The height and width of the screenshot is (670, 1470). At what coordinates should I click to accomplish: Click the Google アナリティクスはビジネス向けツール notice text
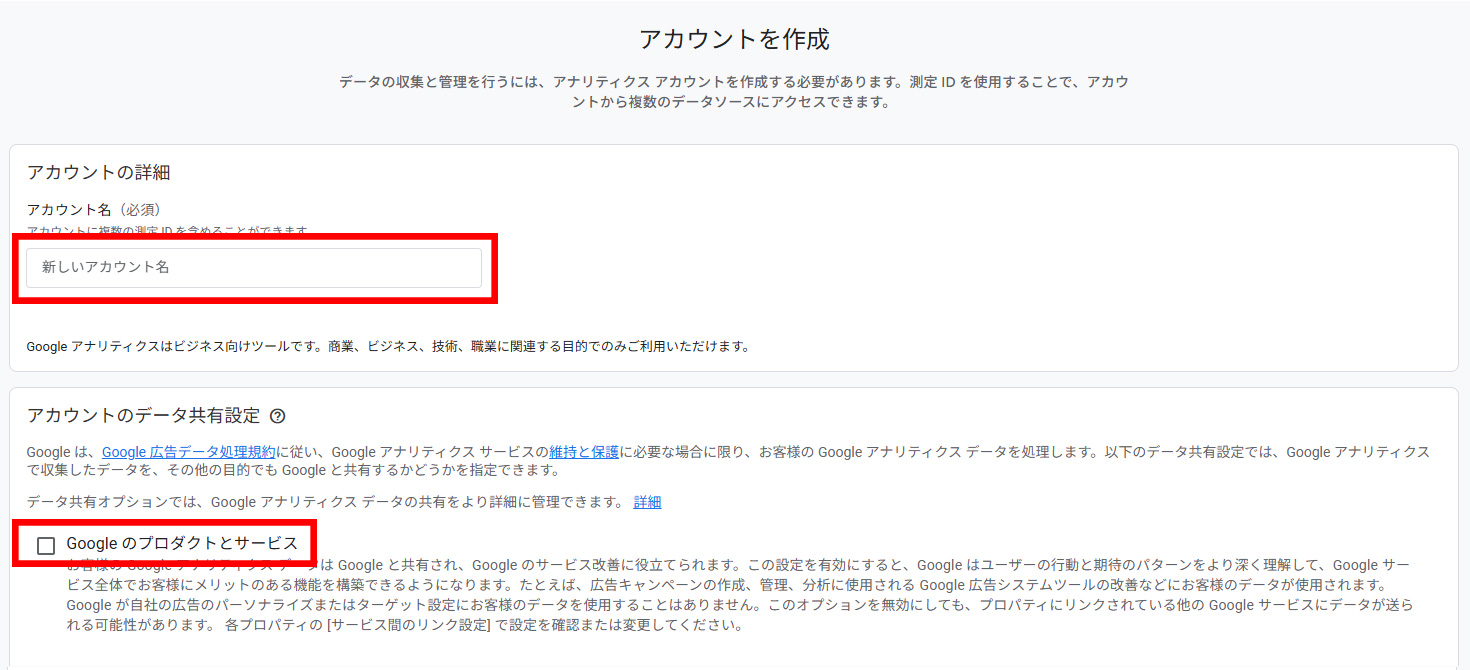point(387,347)
